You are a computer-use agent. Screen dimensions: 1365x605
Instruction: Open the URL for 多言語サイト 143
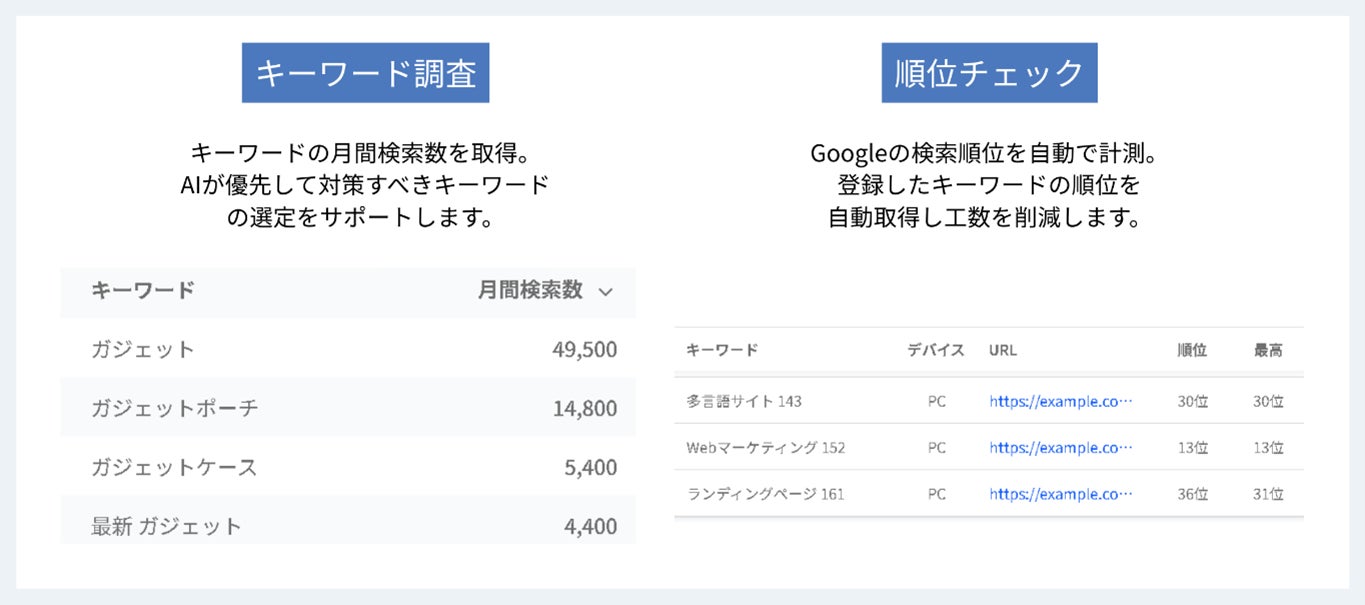1061,401
